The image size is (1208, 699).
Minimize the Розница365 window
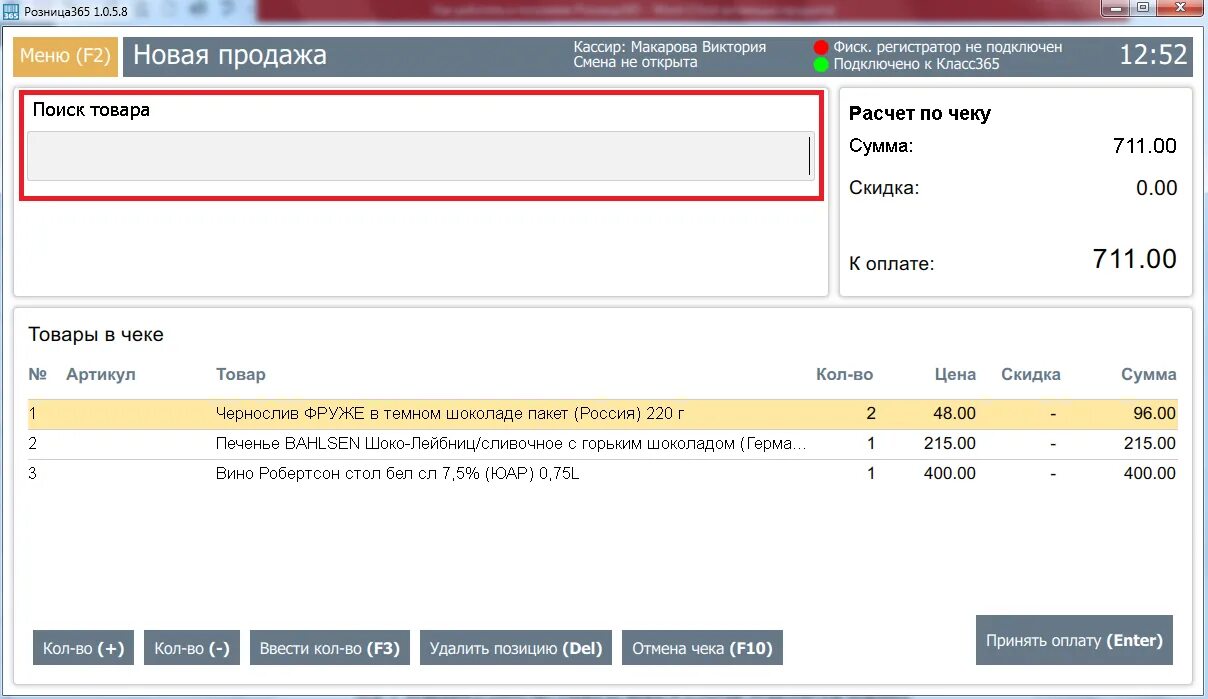pos(1117,7)
